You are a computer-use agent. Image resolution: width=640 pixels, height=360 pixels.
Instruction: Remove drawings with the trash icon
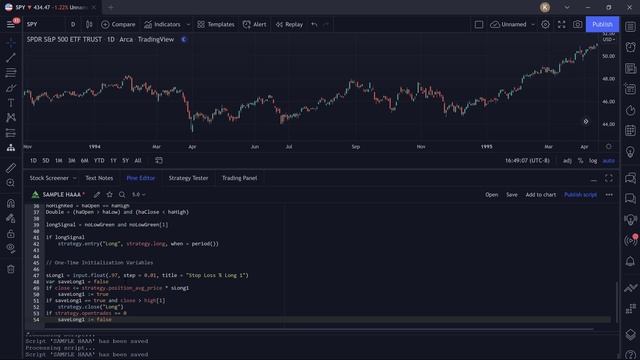click(11, 269)
